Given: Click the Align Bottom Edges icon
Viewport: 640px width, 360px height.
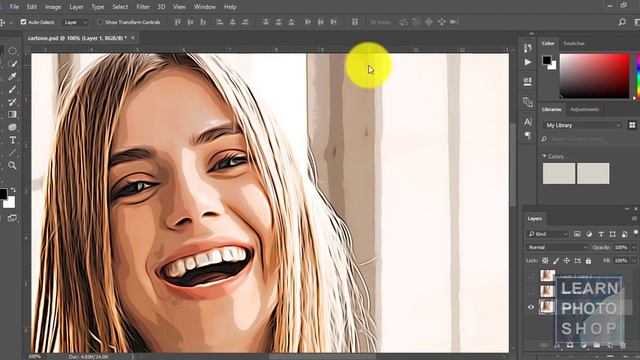Looking at the screenshot, I should (x=203, y=22).
